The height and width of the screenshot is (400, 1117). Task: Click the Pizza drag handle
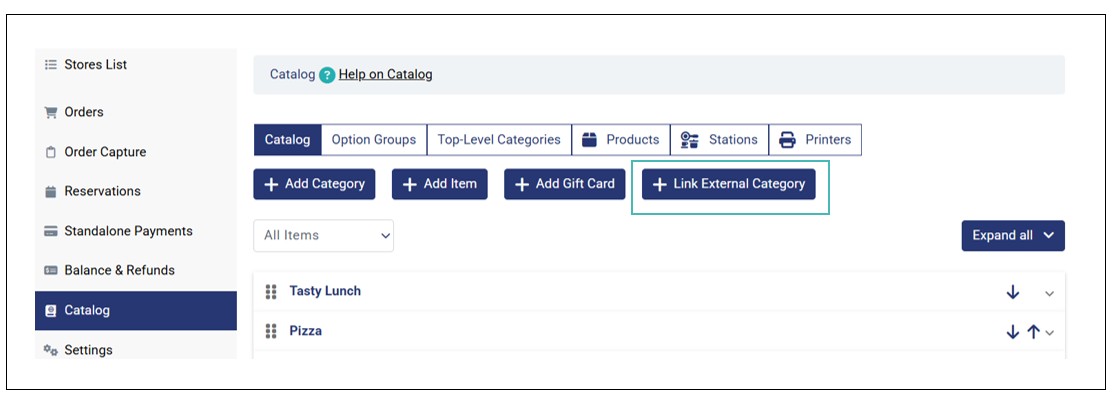(271, 332)
